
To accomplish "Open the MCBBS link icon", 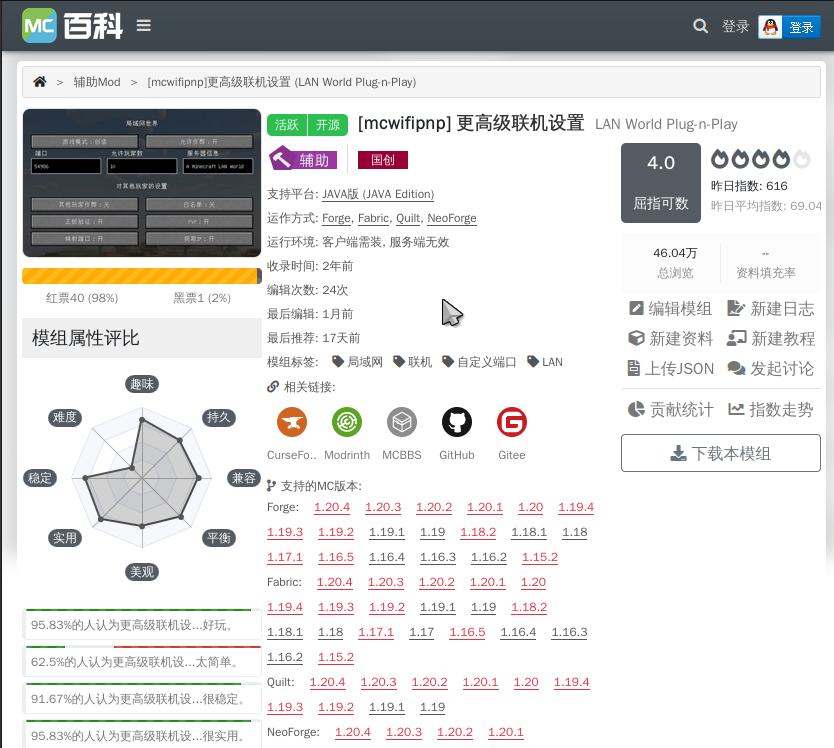I will coord(402,422).
